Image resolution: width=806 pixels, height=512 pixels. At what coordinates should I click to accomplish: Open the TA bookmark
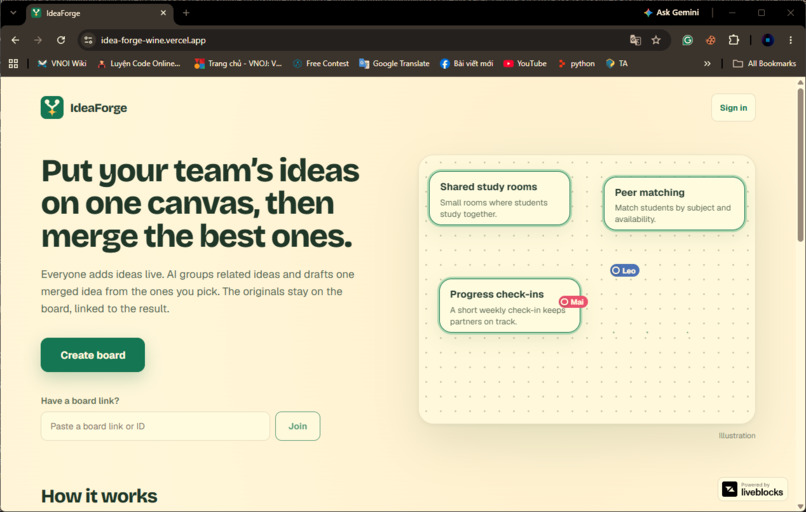pyautogui.click(x=617, y=63)
